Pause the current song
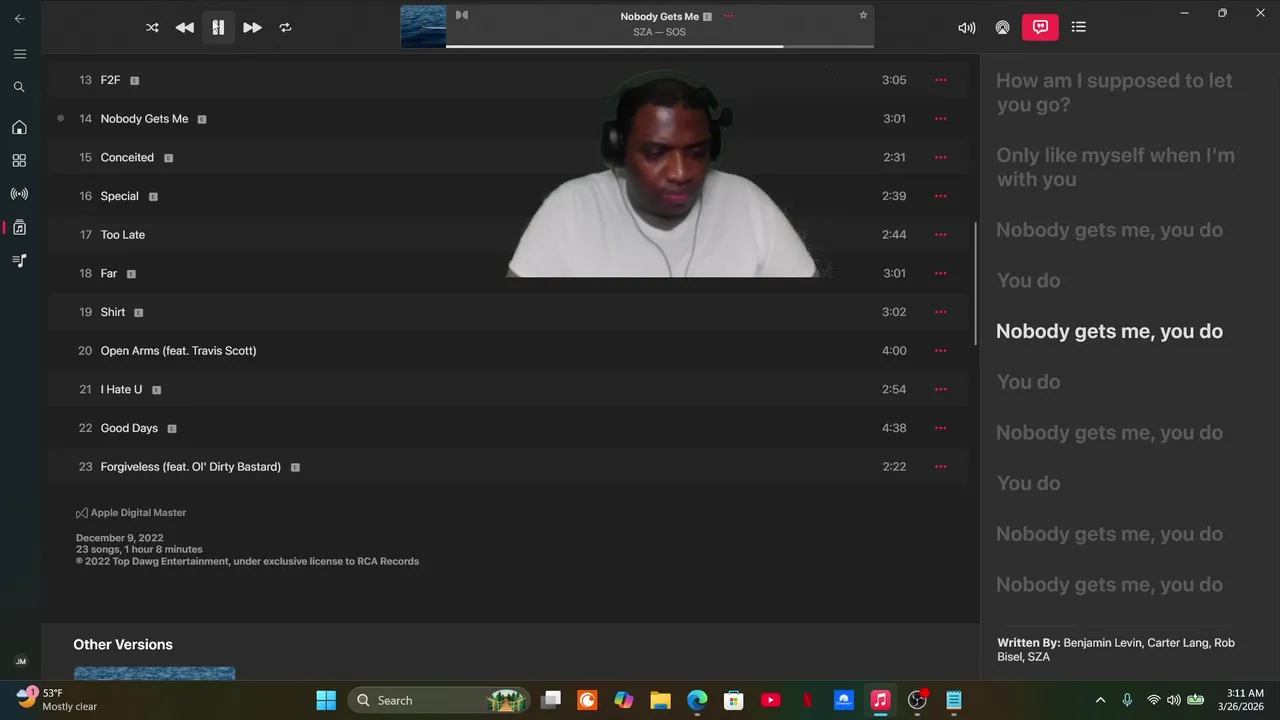Image resolution: width=1280 pixels, height=720 pixels. pos(218,28)
